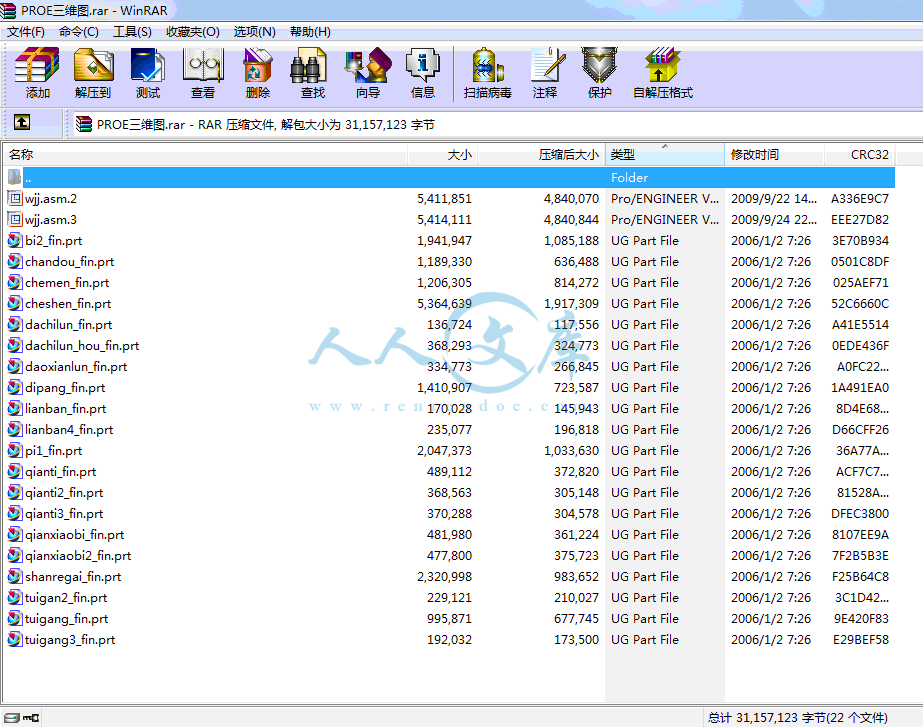Select file chemen_fin.prt
The image size is (923, 727).
[67, 283]
